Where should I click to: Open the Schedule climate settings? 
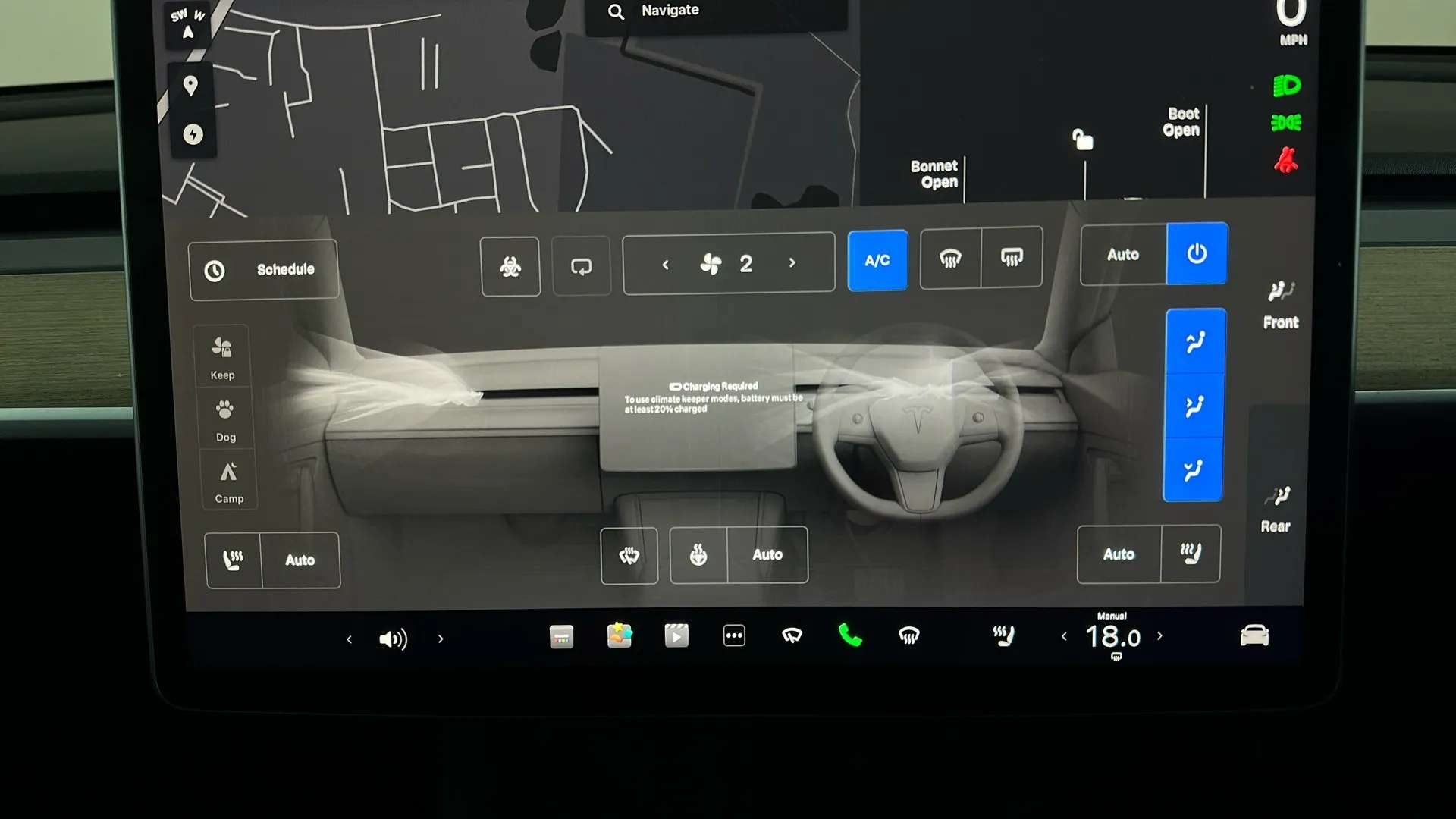pos(263,270)
